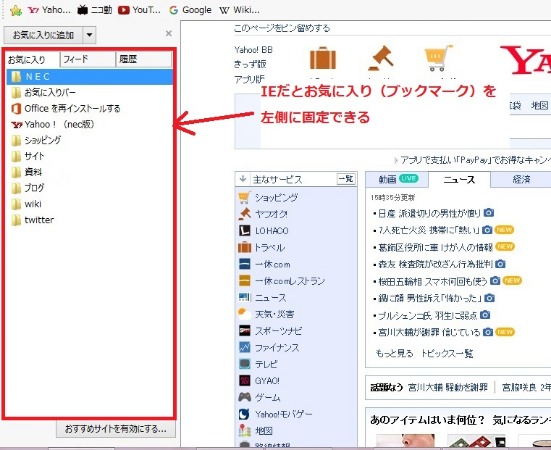This screenshot has height=450, width=551.
Task: Open the Google bookmark in favorites bar
Action: tap(190, 10)
